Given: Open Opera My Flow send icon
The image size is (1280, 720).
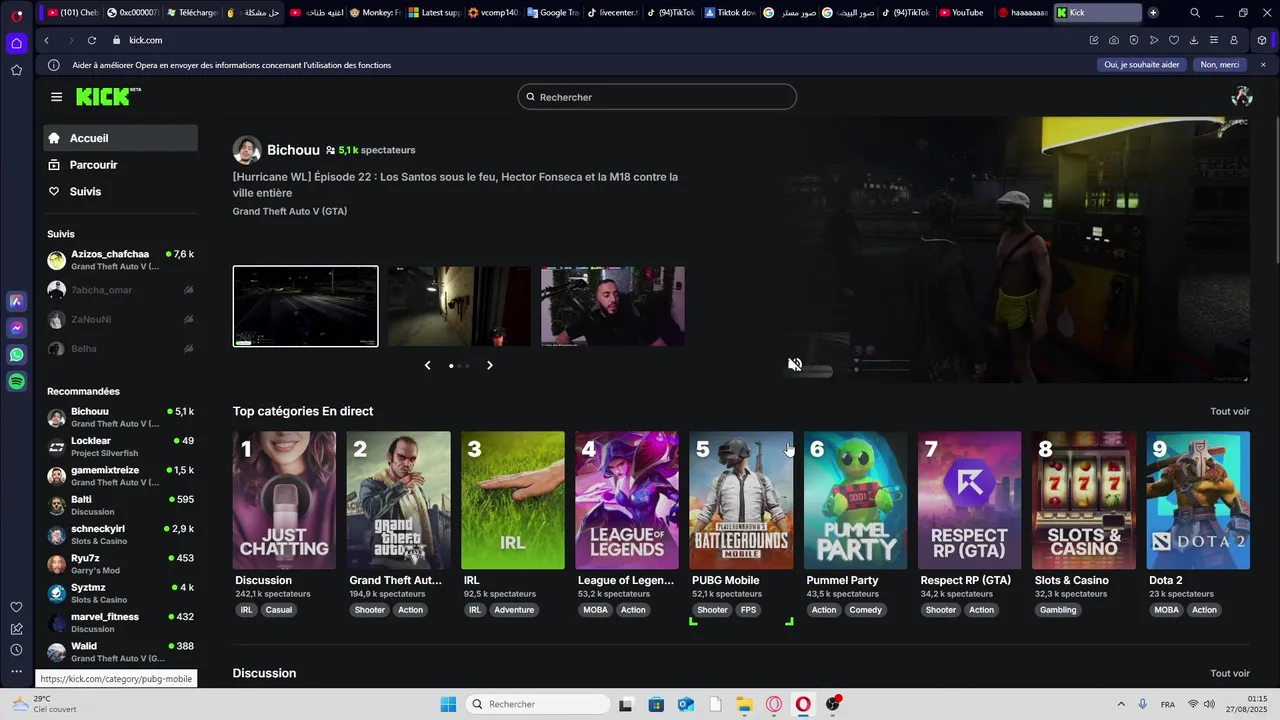Looking at the screenshot, I should [x=1154, y=40].
